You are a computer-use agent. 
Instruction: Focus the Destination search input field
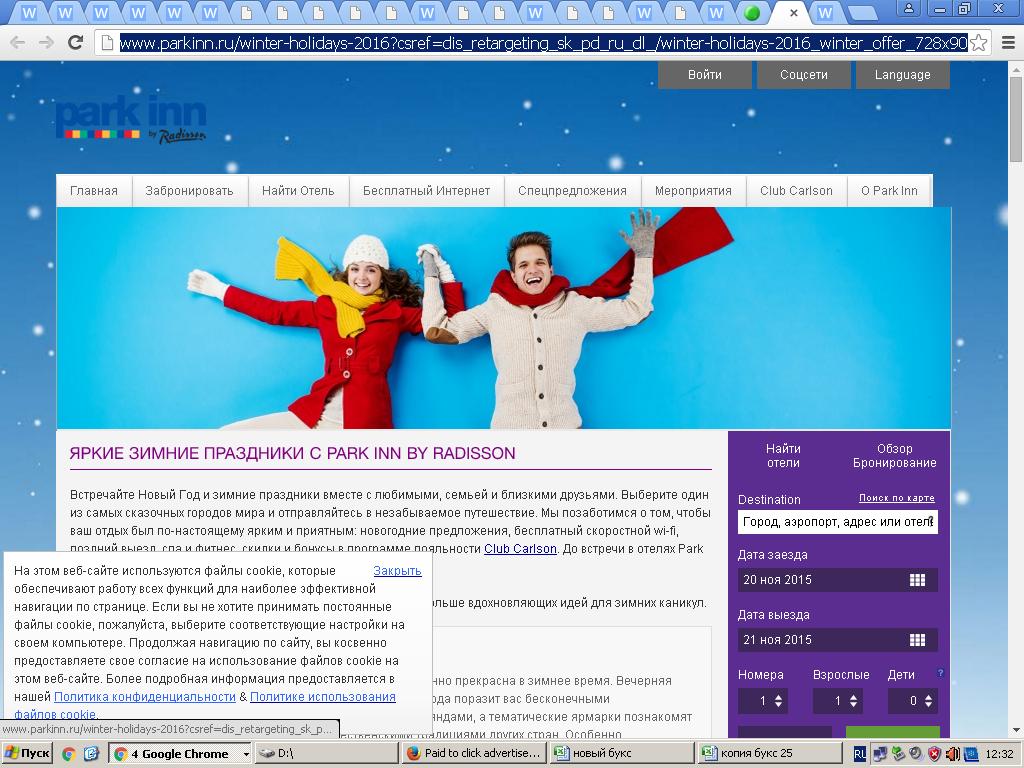[838, 522]
